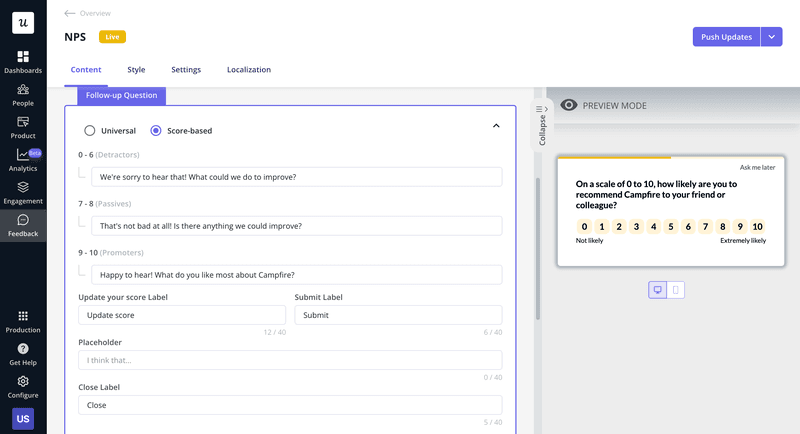Switch preview to desktop device view

pyautogui.click(x=658, y=290)
